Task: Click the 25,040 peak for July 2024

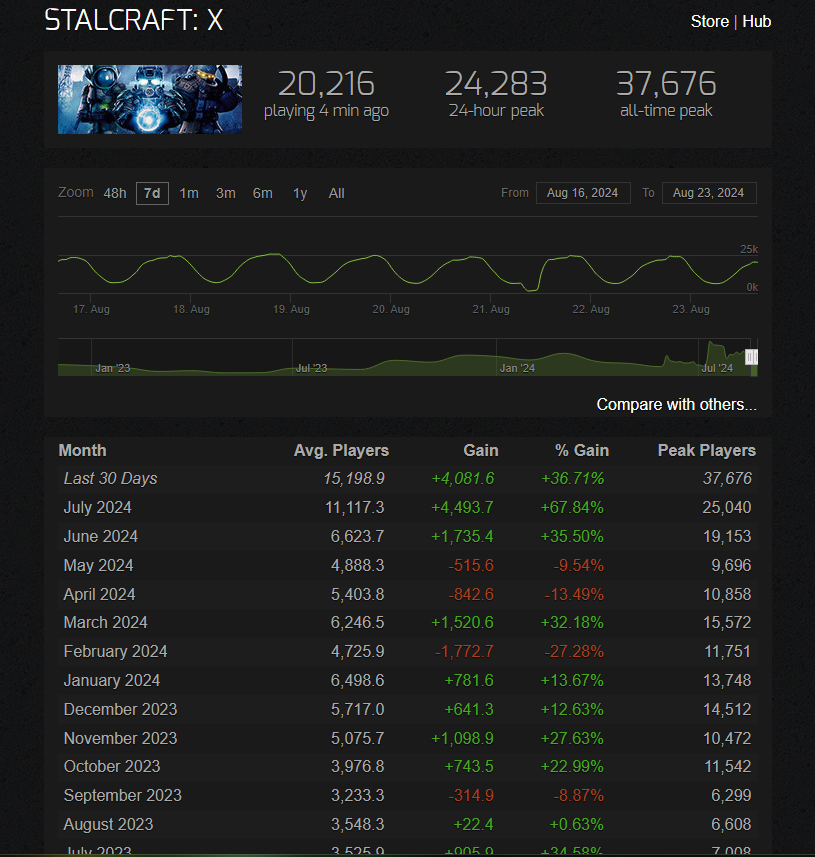Action: (727, 508)
